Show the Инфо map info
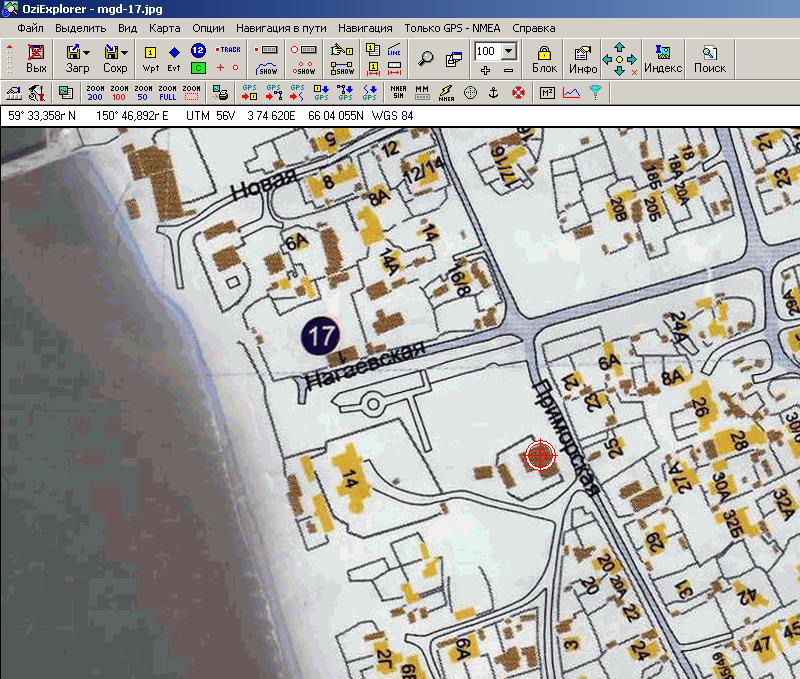This screenshot has height=679, width=800. (x=583, y=59)
